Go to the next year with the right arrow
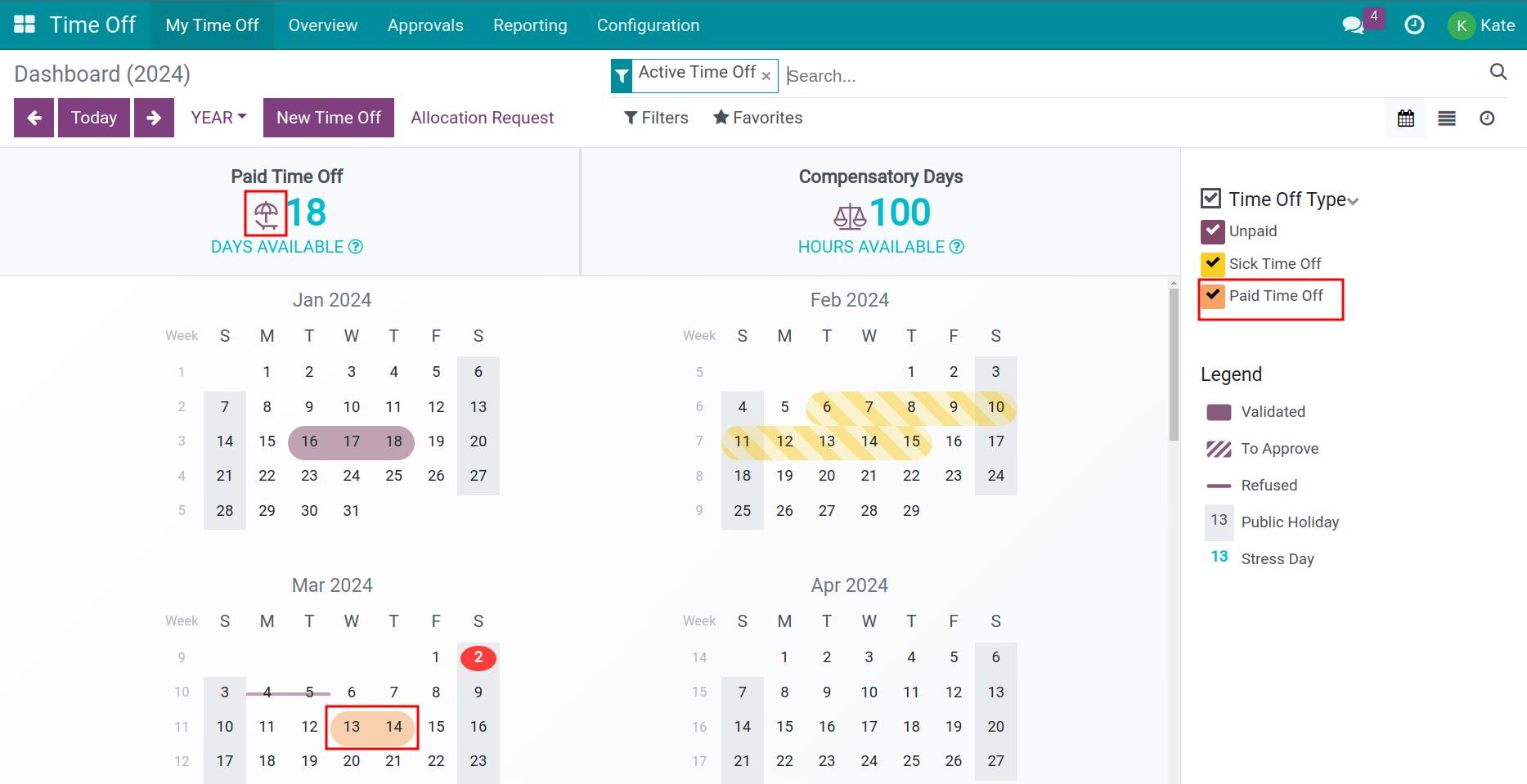The image size is (1527, 784). coord(154,118)
